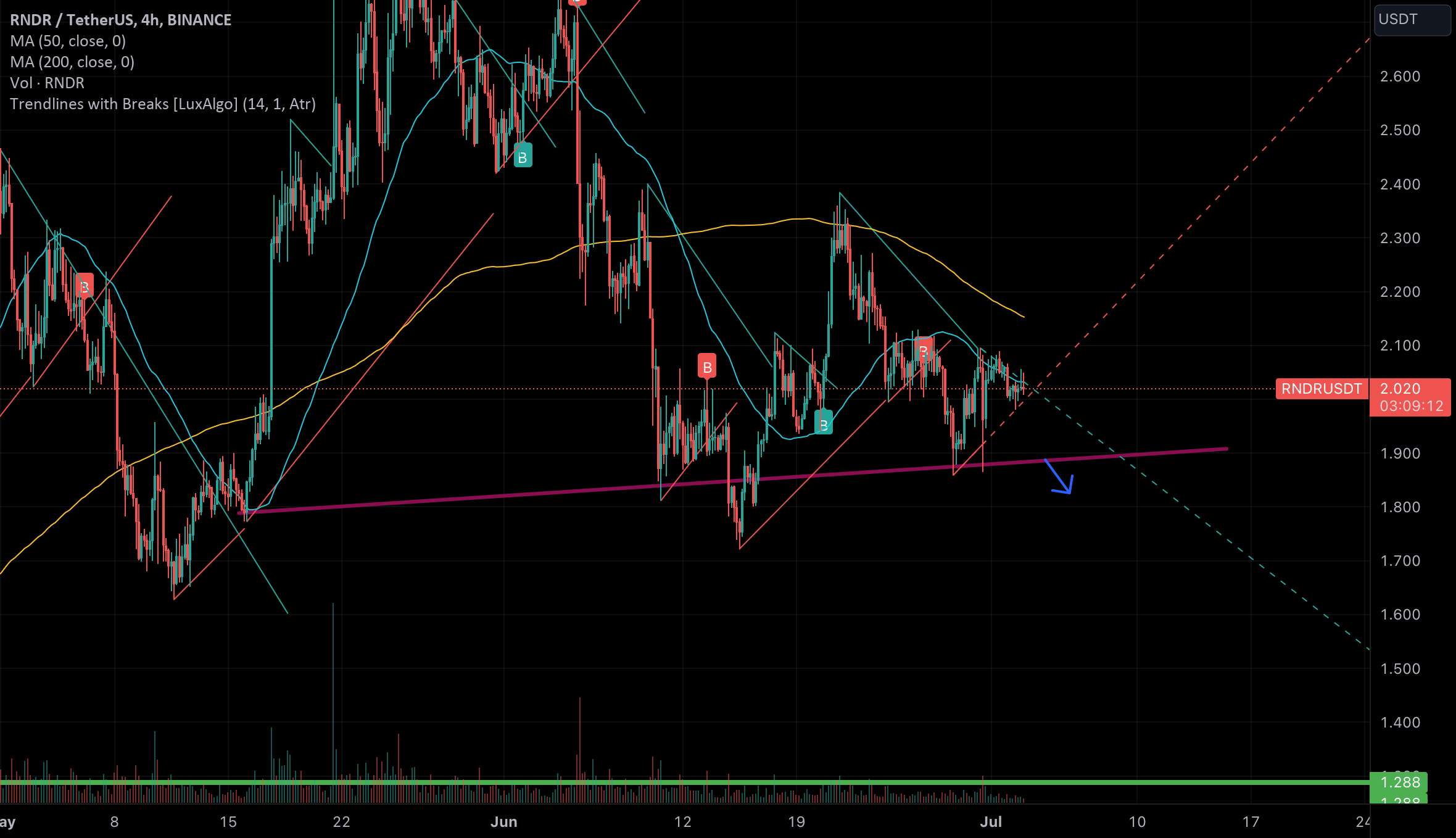Click the 10 date label on time axis
Viewport: 1456px width, 838px height.
pos(1137,822)
